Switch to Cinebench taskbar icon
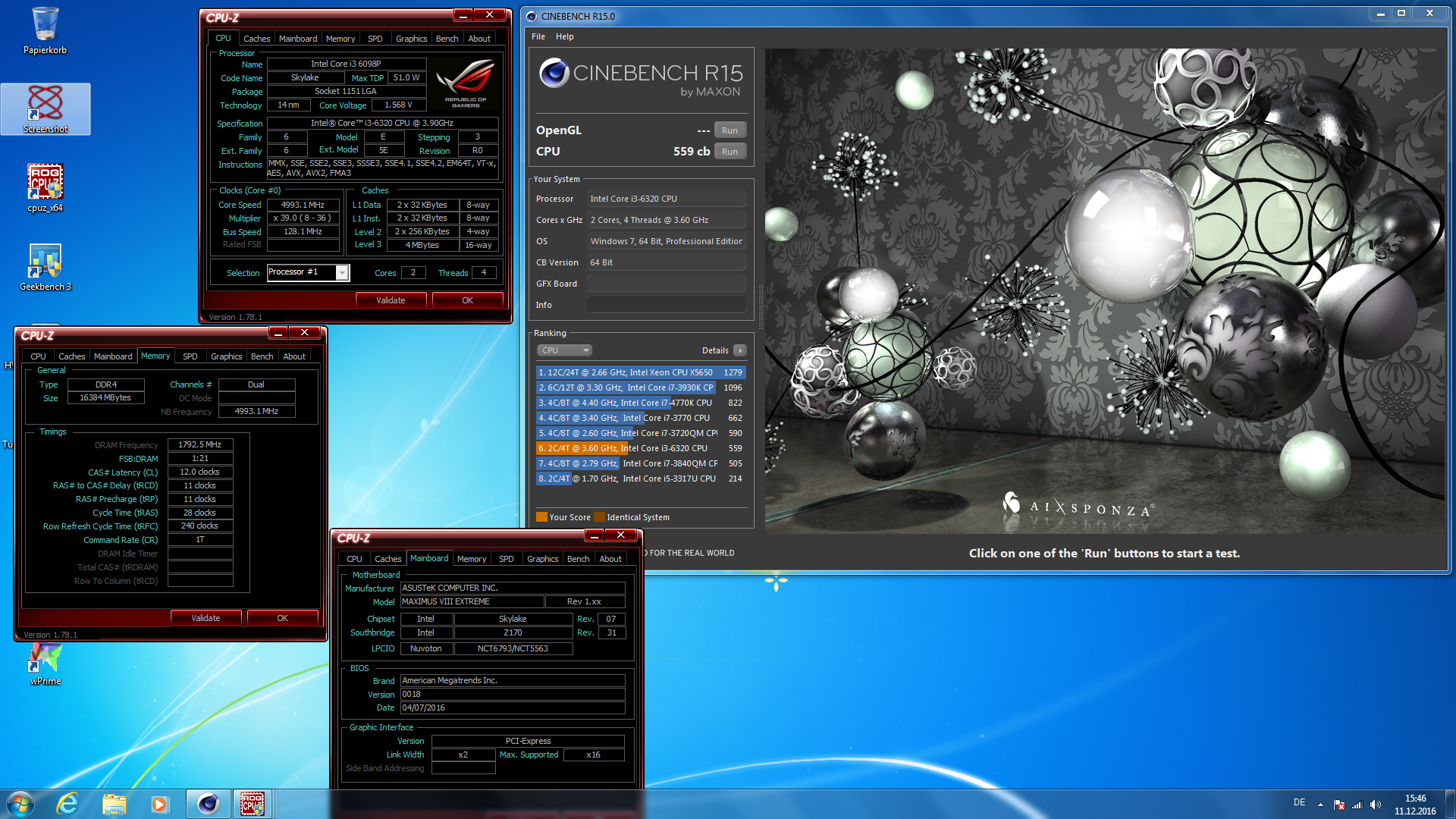This screenshot has width=1456, height=819. (209, 804)
